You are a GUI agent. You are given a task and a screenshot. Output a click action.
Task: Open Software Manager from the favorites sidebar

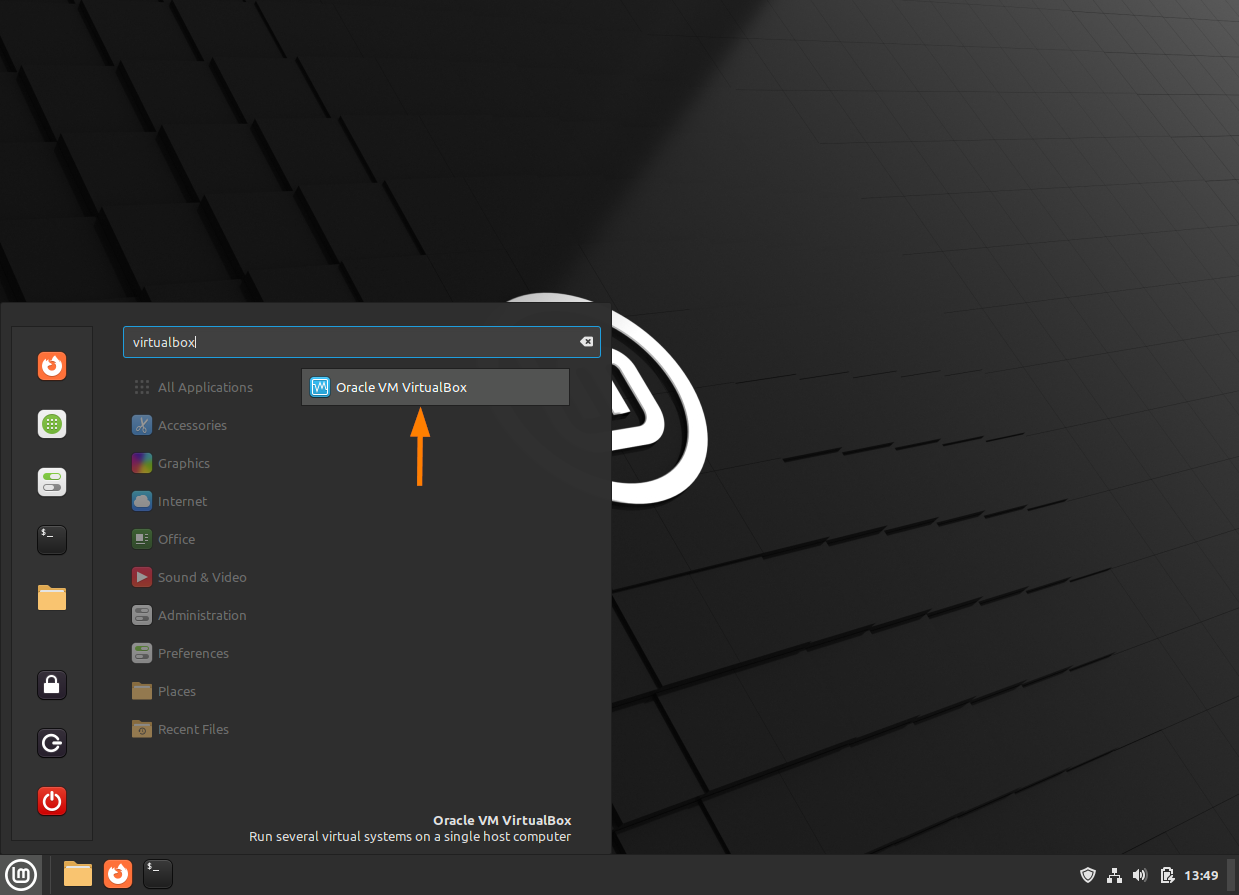tap(52, 424)
